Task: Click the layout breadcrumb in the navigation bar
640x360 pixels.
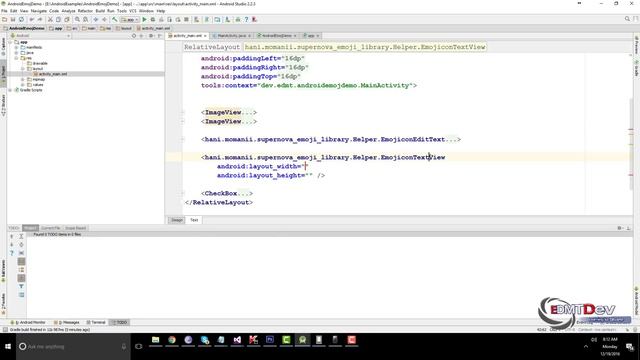Action: pyautogui.click(x=124, y=29)
